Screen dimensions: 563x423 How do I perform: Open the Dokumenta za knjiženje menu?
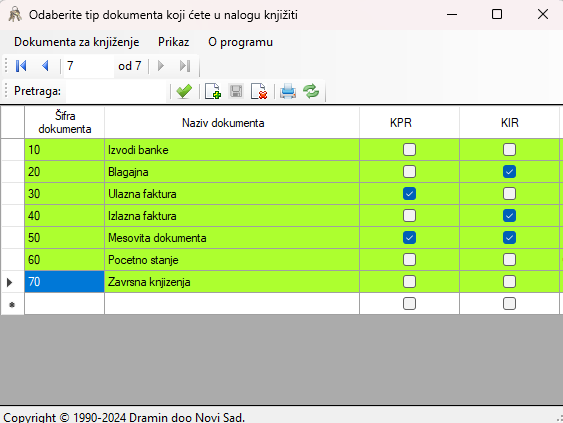coord(76,42)
